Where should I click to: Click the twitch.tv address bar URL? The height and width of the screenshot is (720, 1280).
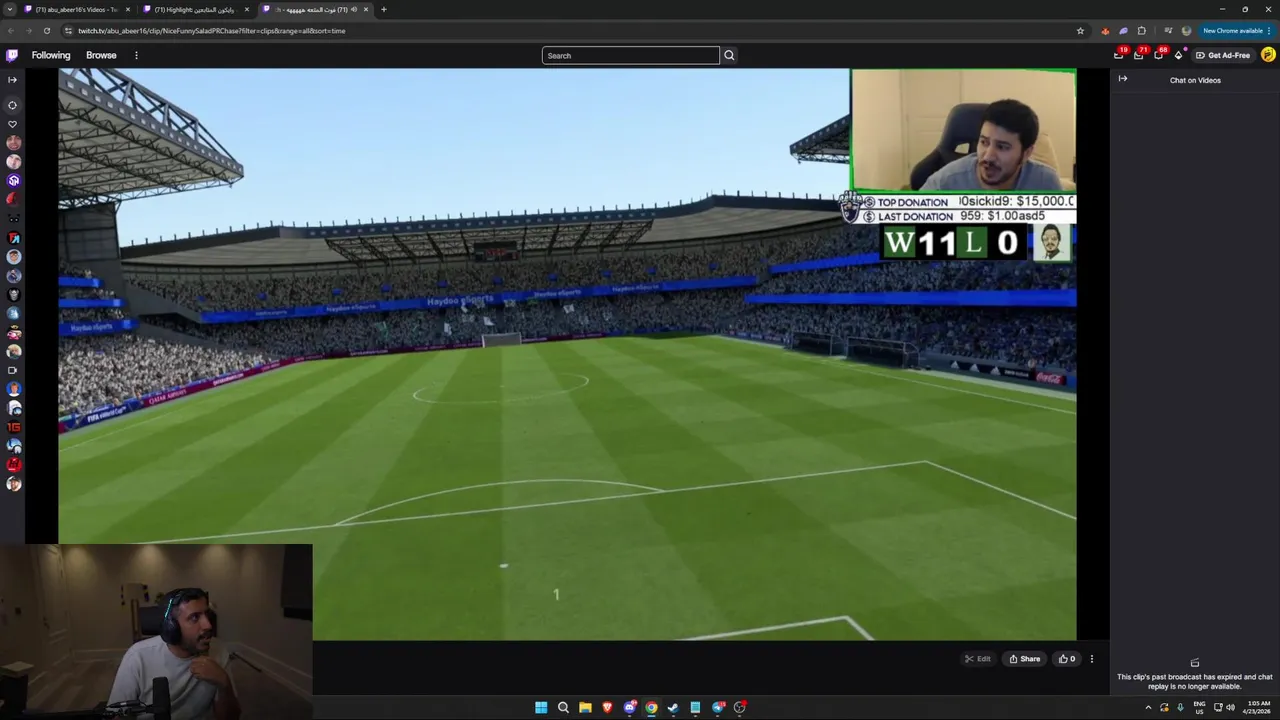coord(212,31)
